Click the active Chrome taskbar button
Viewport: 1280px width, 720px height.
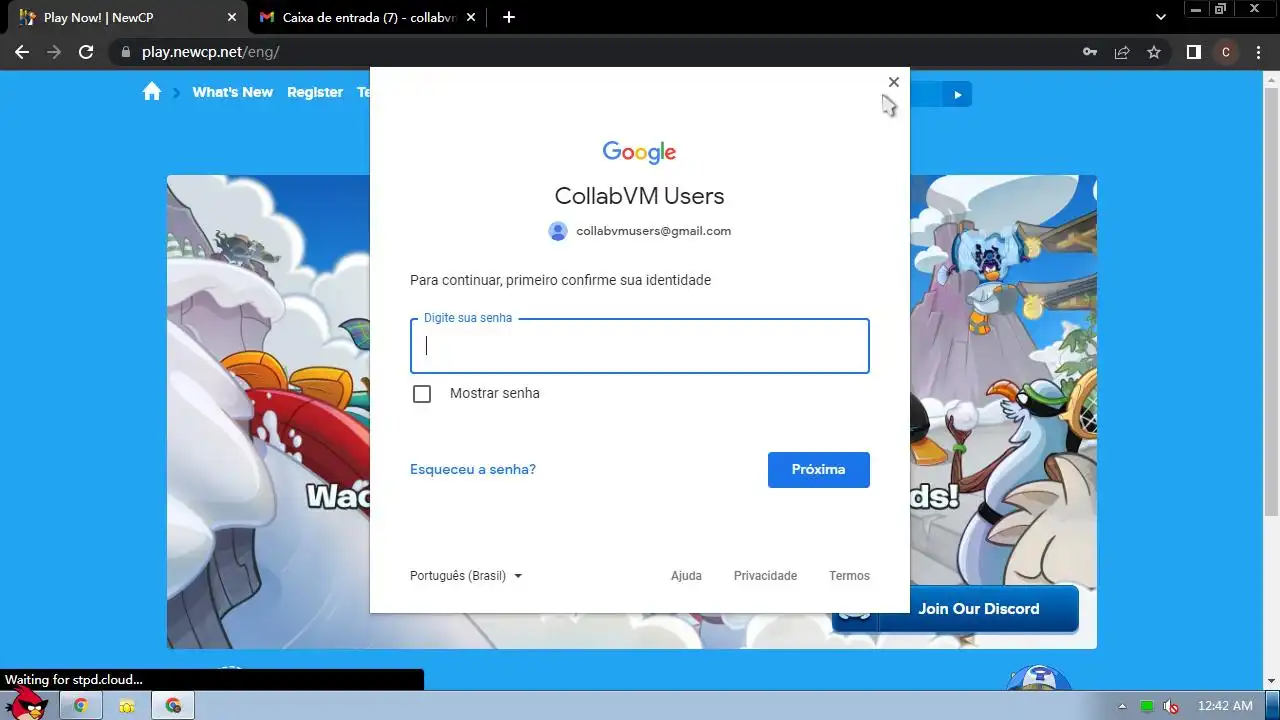click(174, 706)
